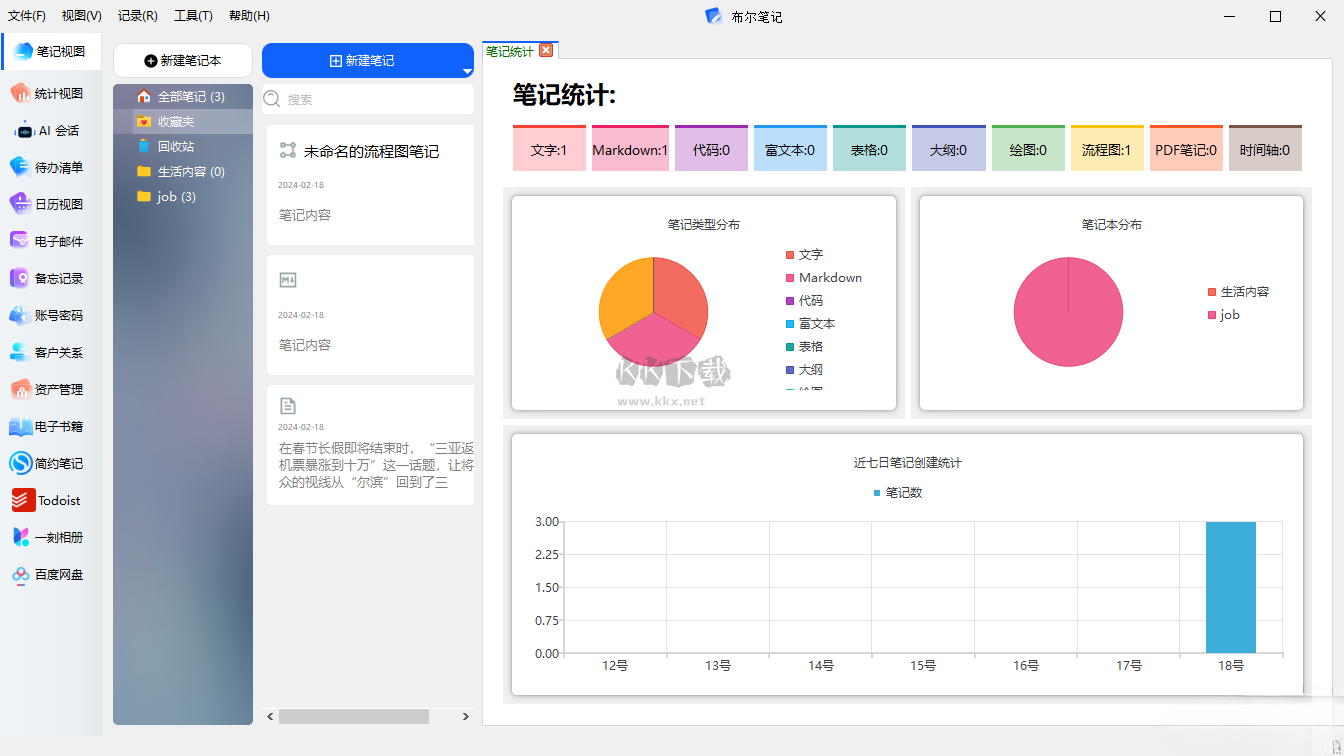Toggle 笔记数 series in bar chart legend

[x=898, y=493]
